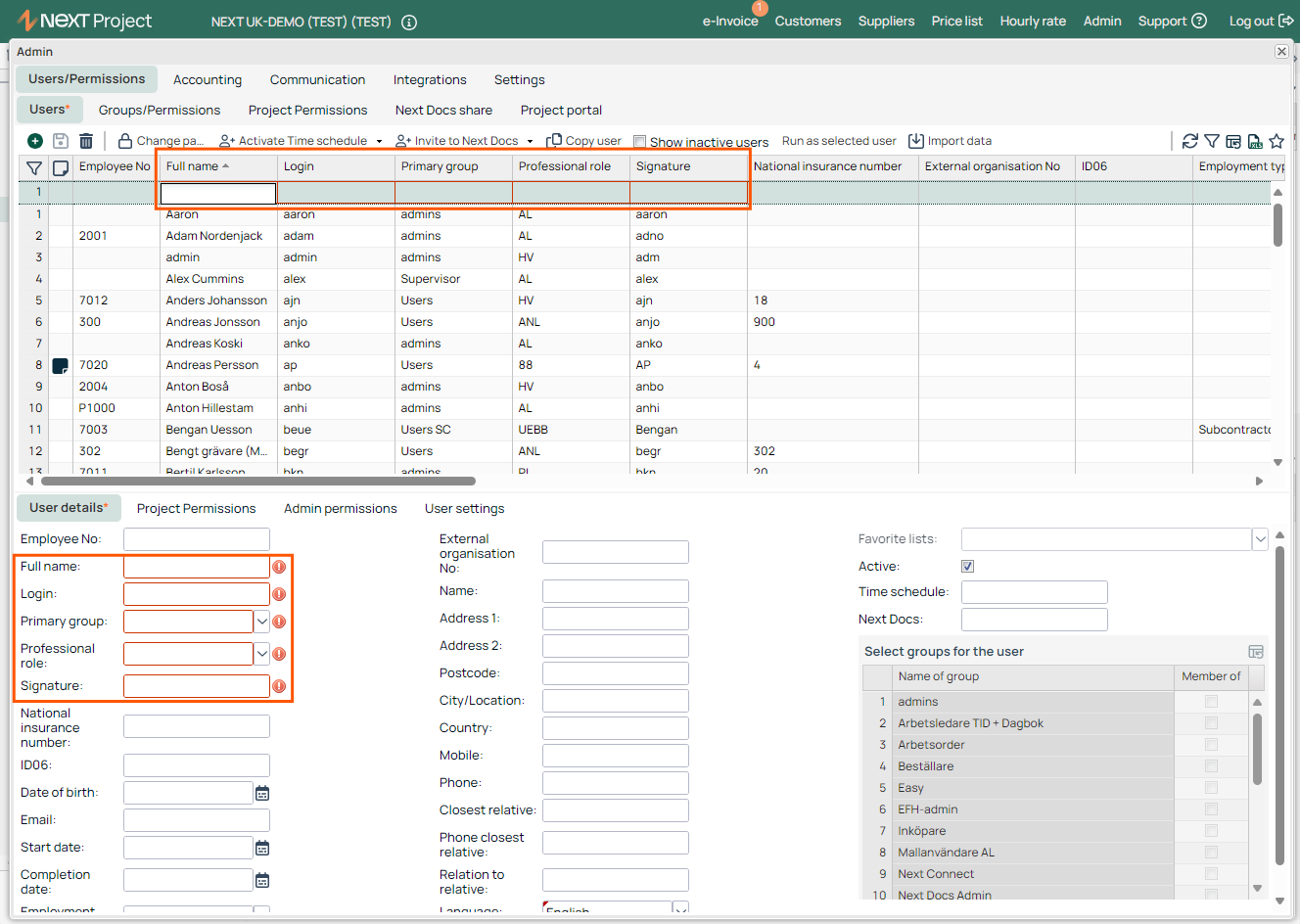Click the filter funnel icon at toolbar right
Image resolution: width=1300 pixels, height=924 pixels.
pos(1212,141)
